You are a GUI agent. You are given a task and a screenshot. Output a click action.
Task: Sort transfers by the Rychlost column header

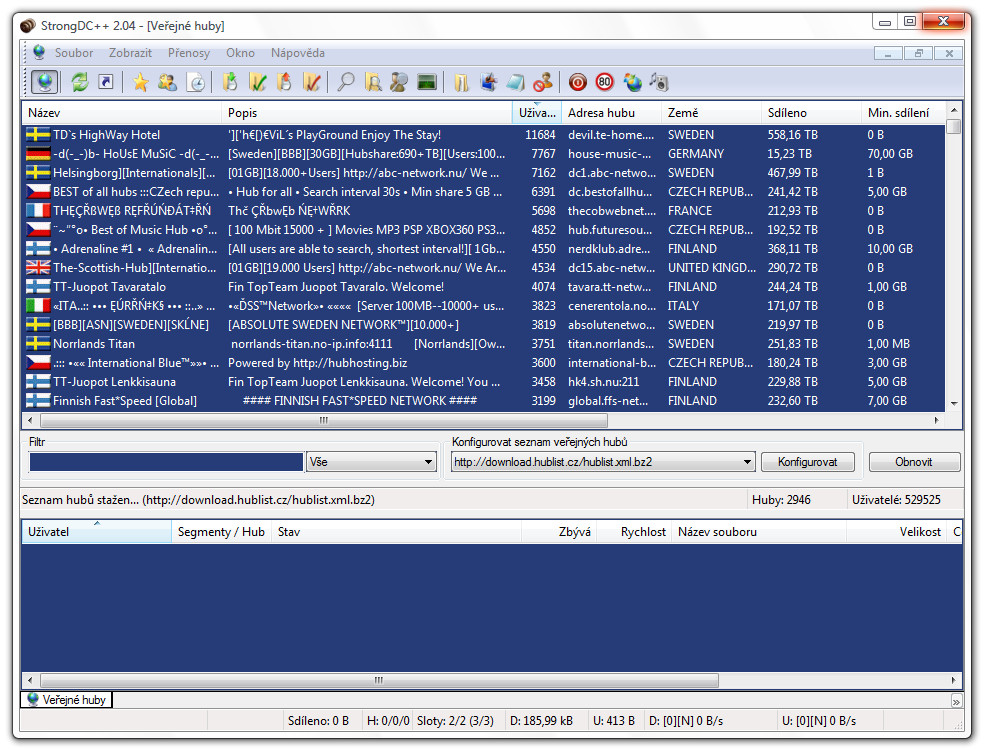click(x=634, y=532)
